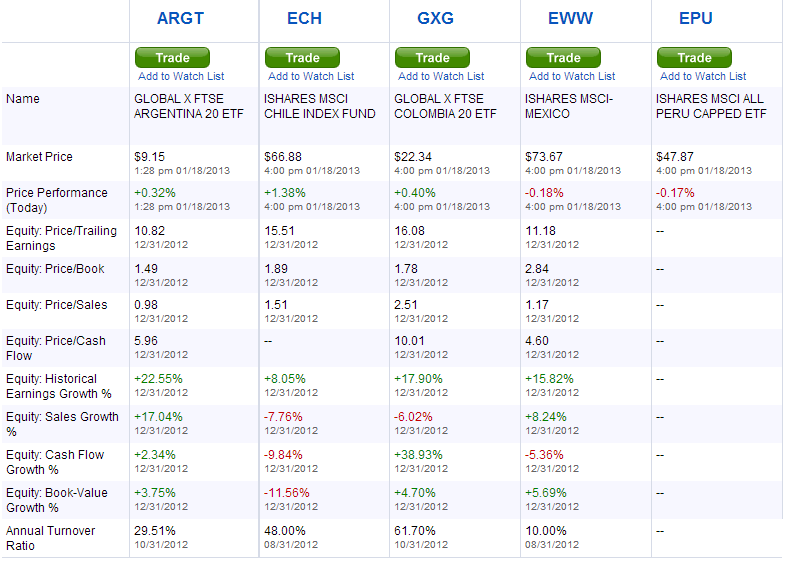Select the Equity: Price/Sales row label
The image size is (788, 561).
[x=57, y=305]
